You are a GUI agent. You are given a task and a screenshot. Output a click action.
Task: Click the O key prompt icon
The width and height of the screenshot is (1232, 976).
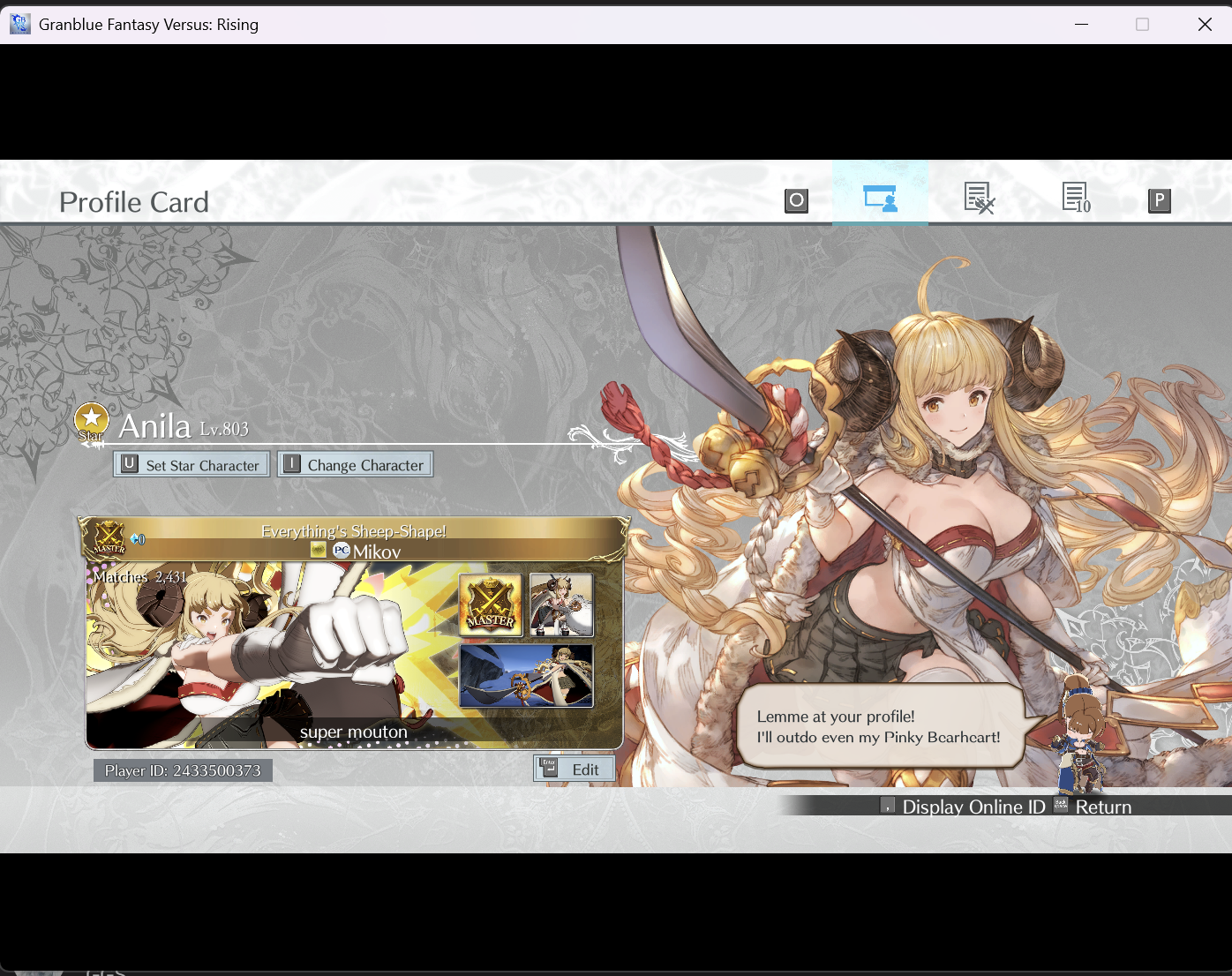coord(796,201)
